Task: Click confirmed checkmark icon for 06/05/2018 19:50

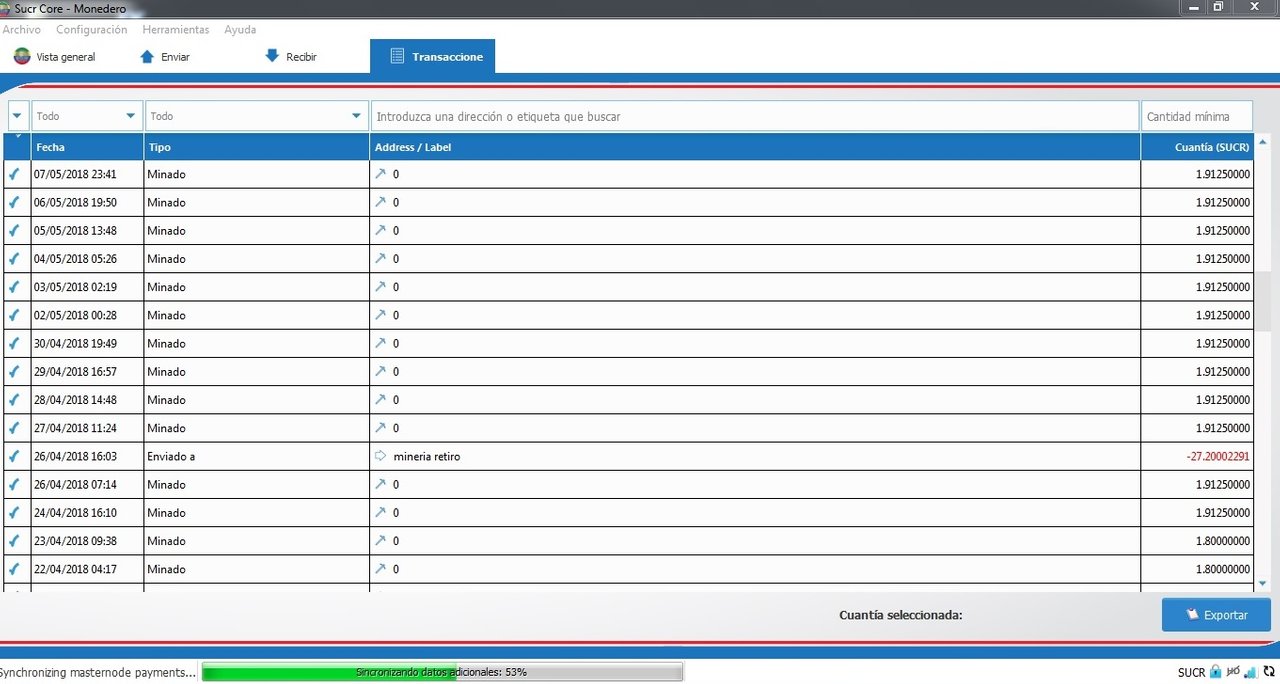Action: point(14,202)
